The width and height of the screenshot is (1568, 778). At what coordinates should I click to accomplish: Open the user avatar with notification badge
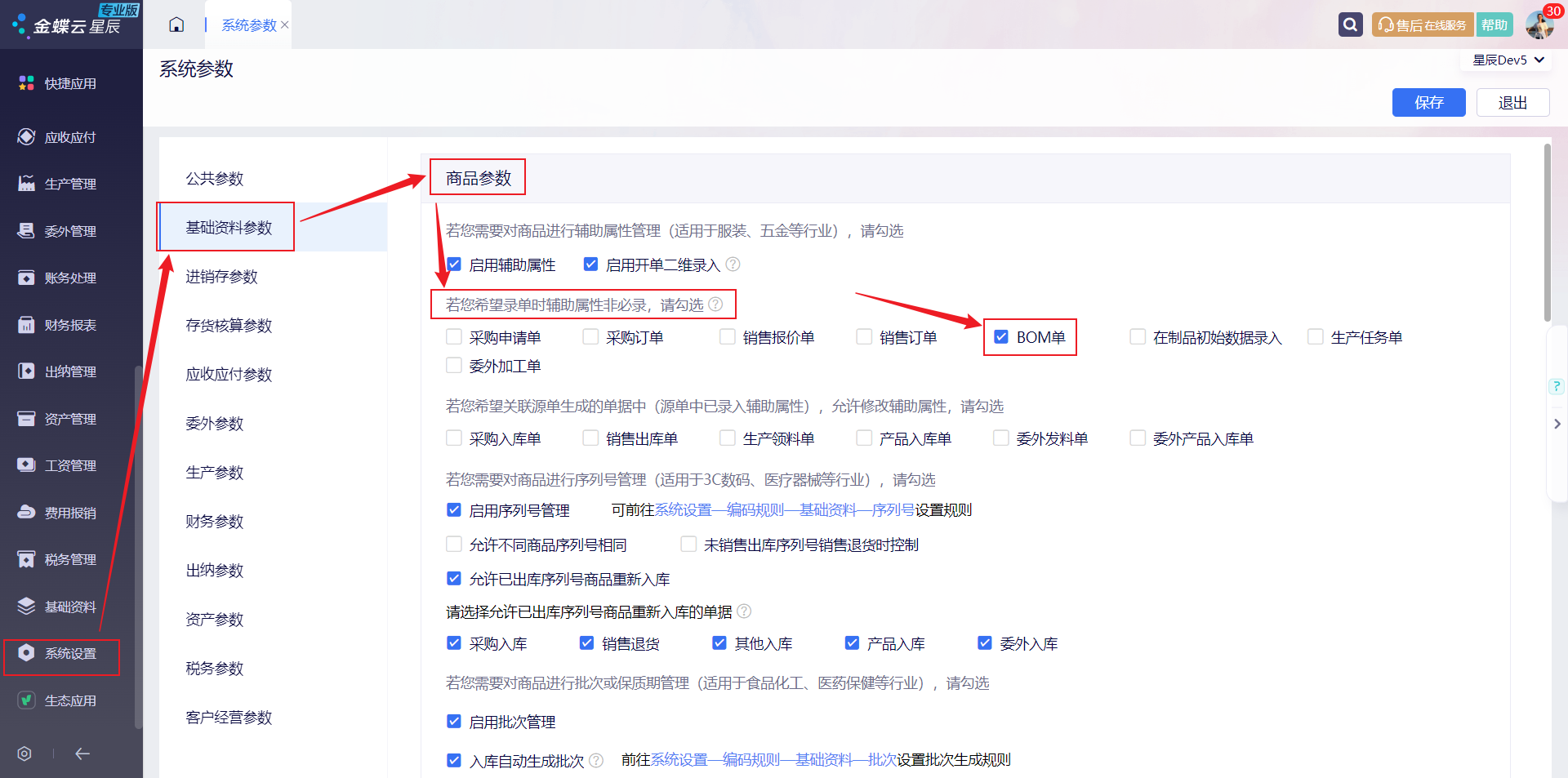pos(1540,24)
